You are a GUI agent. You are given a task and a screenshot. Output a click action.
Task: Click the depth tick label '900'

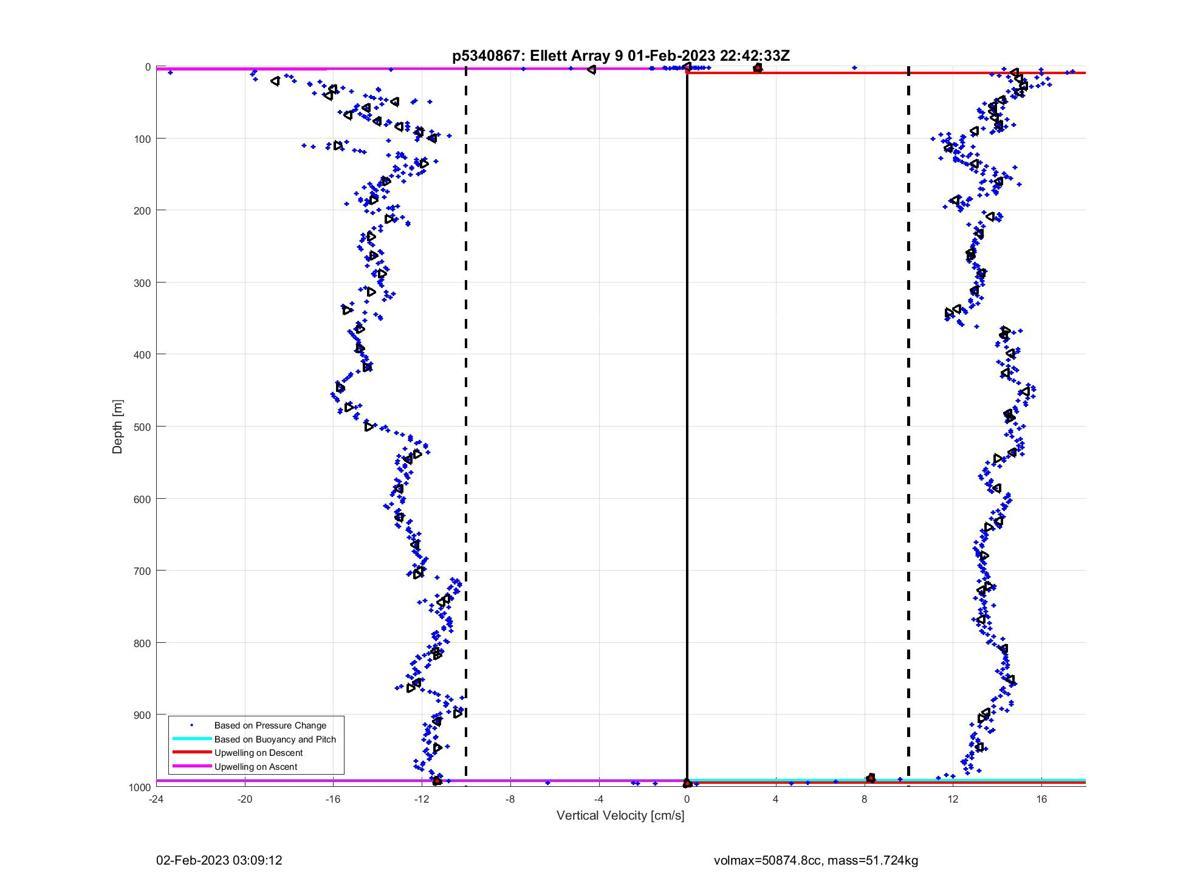[x=142, y=715]
